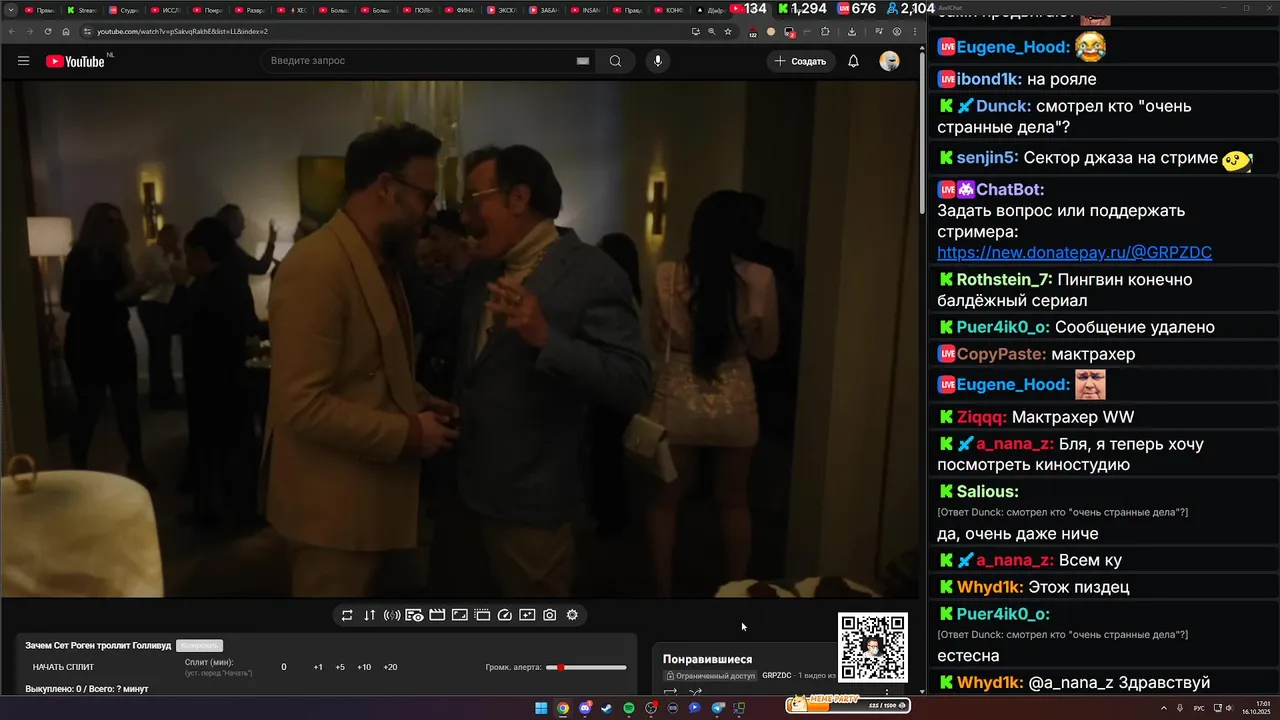1280x720 pixels.
Task: Click the eye view icon in the player toolbar
Action: pos(414,615)
